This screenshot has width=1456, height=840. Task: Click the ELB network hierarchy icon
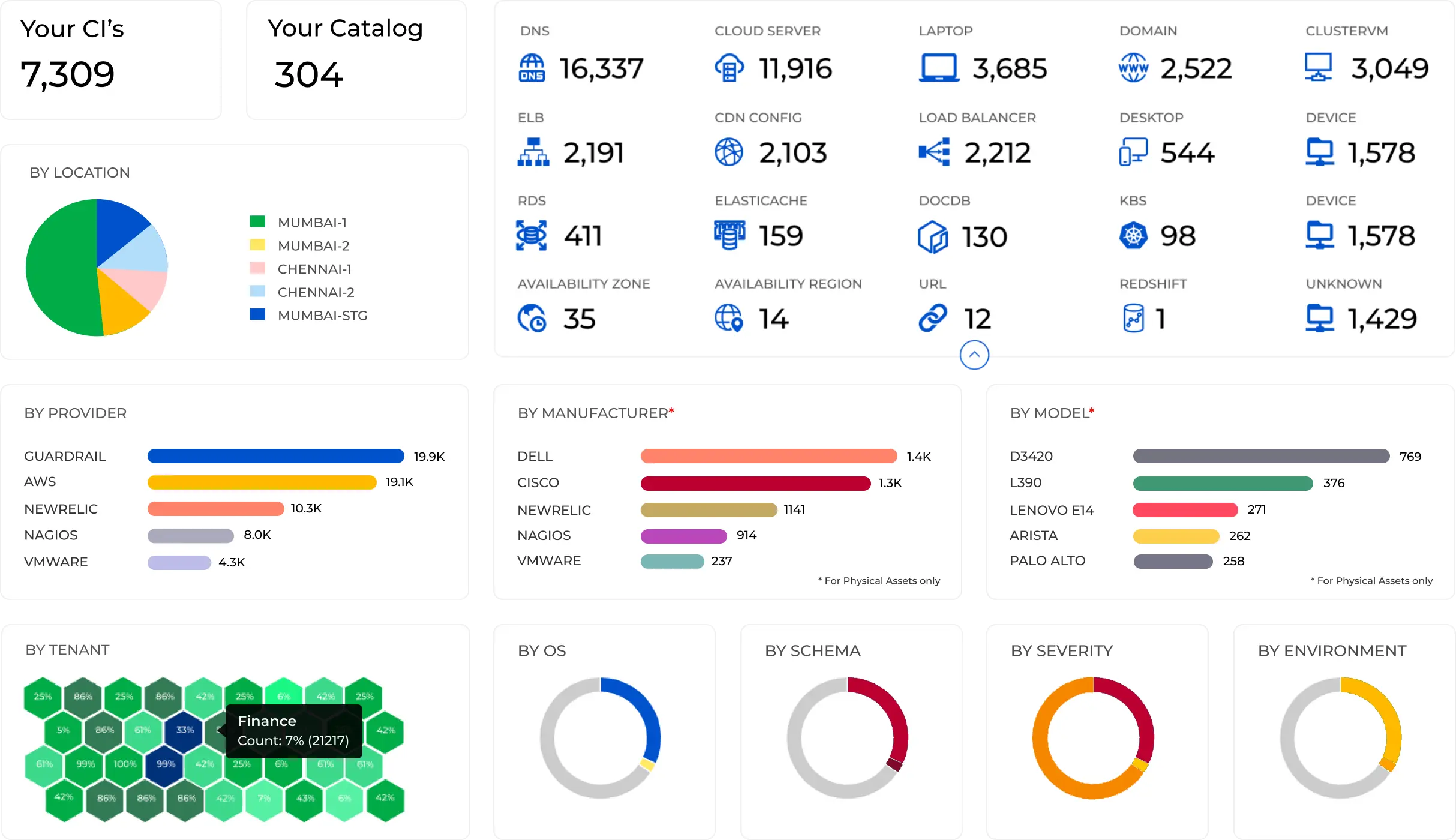click(x=533, y=152)
